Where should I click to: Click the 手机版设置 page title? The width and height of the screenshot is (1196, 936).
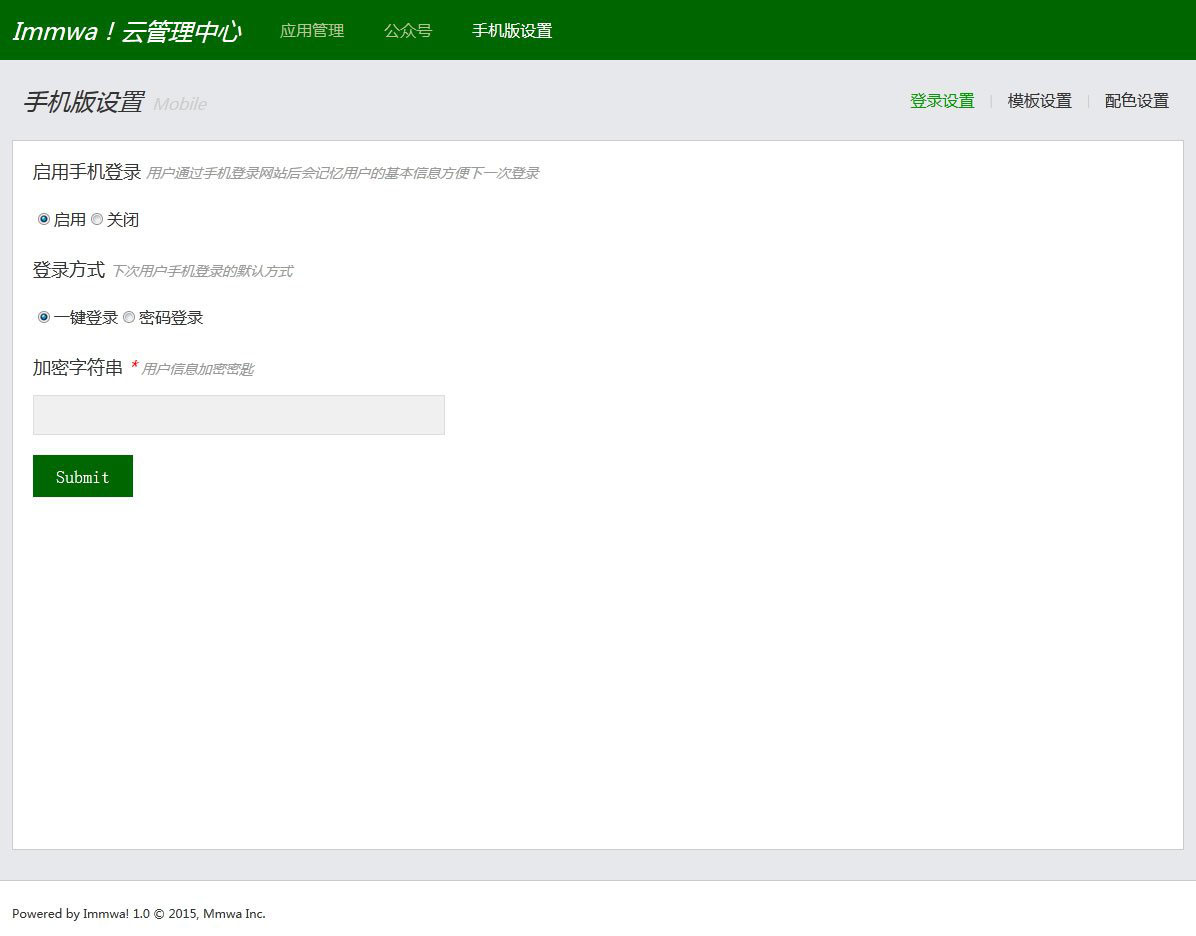[x=83, y=101]
